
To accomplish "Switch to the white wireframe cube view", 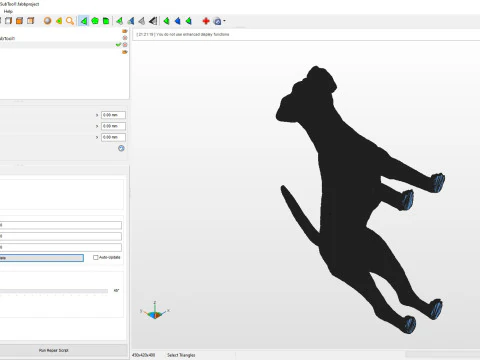I will pos(8,21).
